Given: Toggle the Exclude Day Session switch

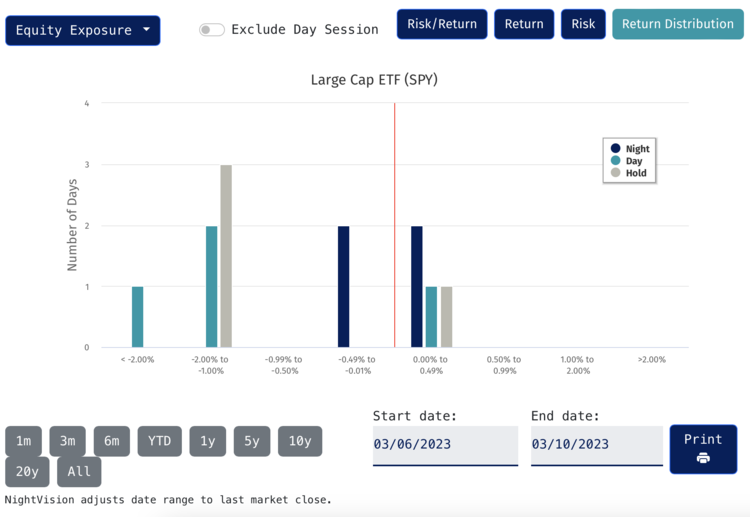Looking at the screenshot, I should [x=211, y=30].
